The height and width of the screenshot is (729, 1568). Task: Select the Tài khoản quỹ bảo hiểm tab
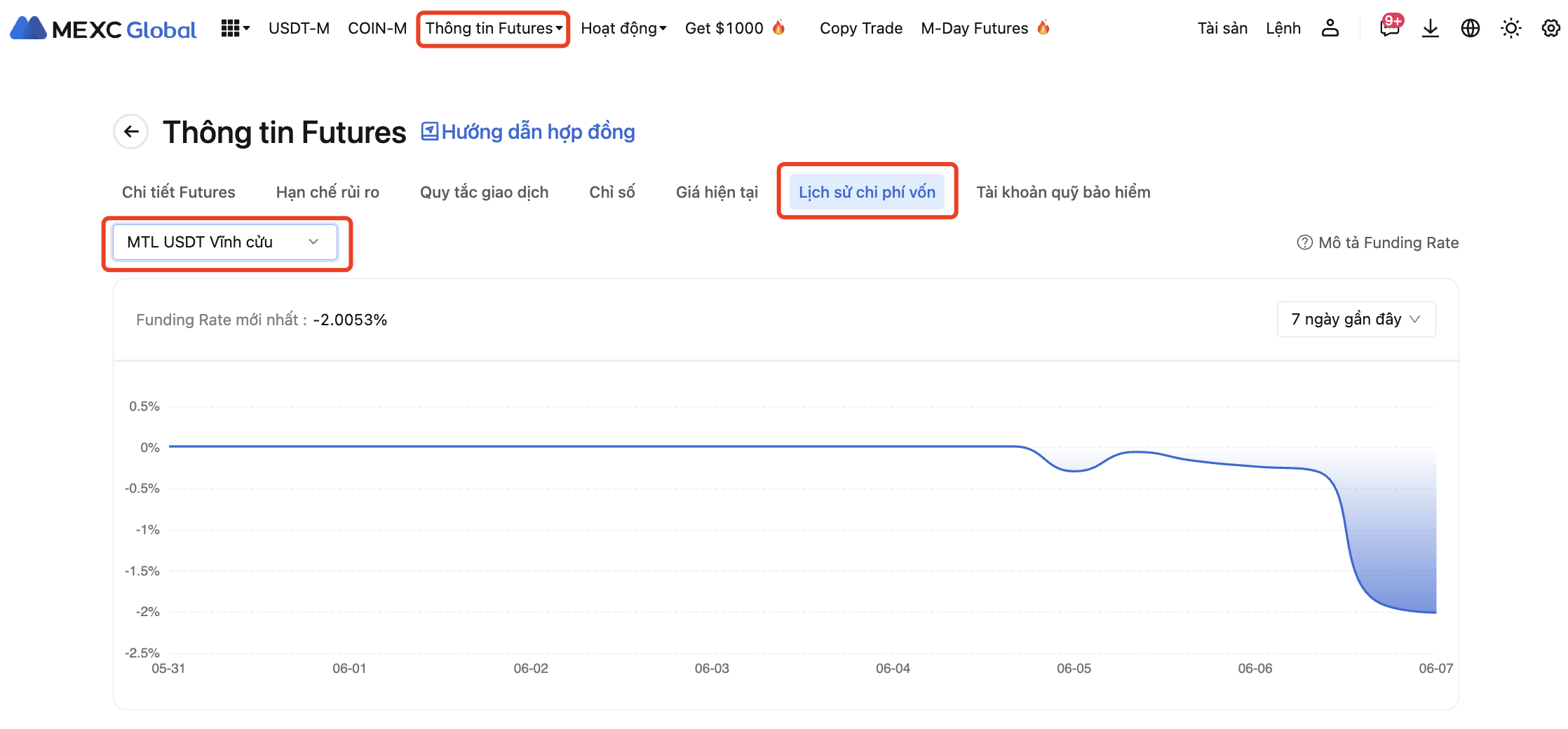pos(1062,192)
